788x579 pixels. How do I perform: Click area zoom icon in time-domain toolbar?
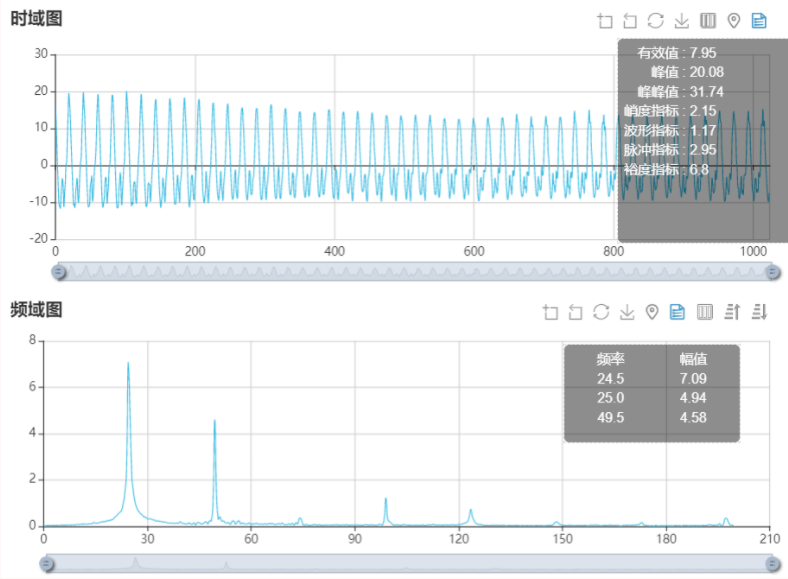click(x=605, y=21)
